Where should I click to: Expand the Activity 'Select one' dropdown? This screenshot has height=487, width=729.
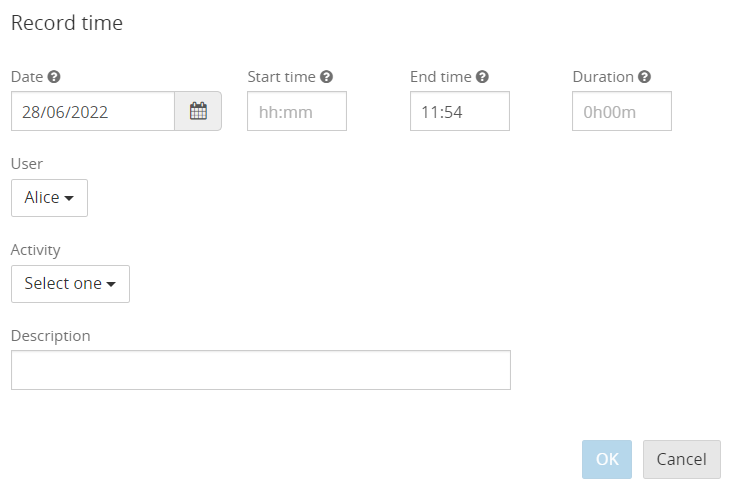click(70, 284)
